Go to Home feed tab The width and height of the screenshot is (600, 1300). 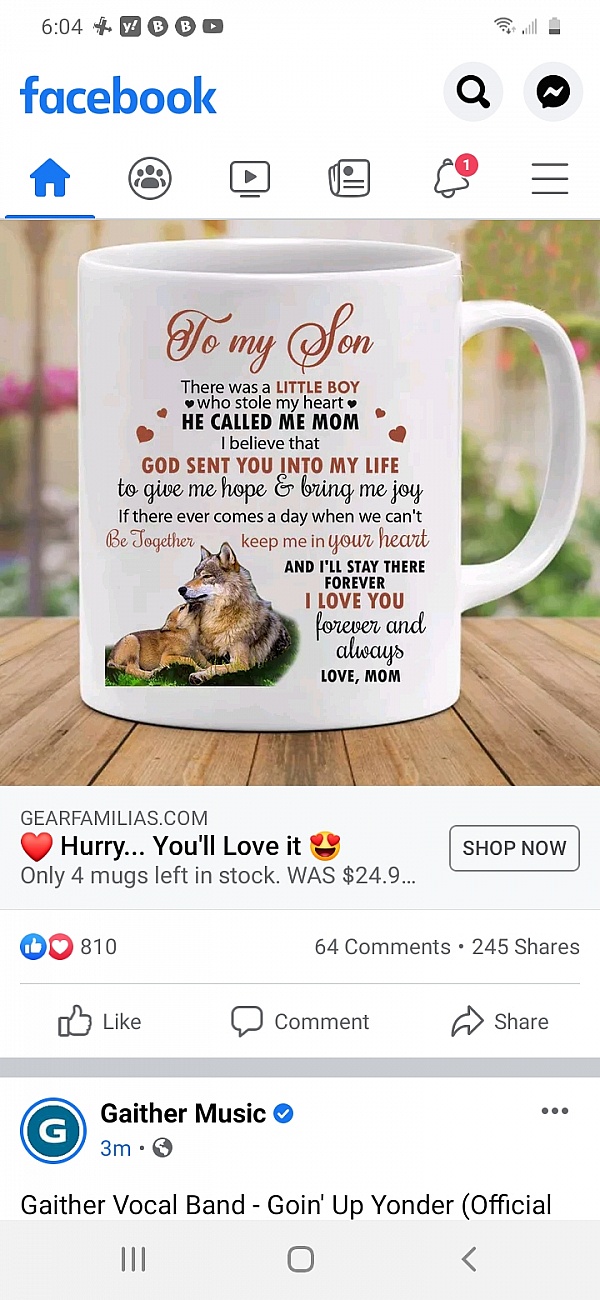50,179
